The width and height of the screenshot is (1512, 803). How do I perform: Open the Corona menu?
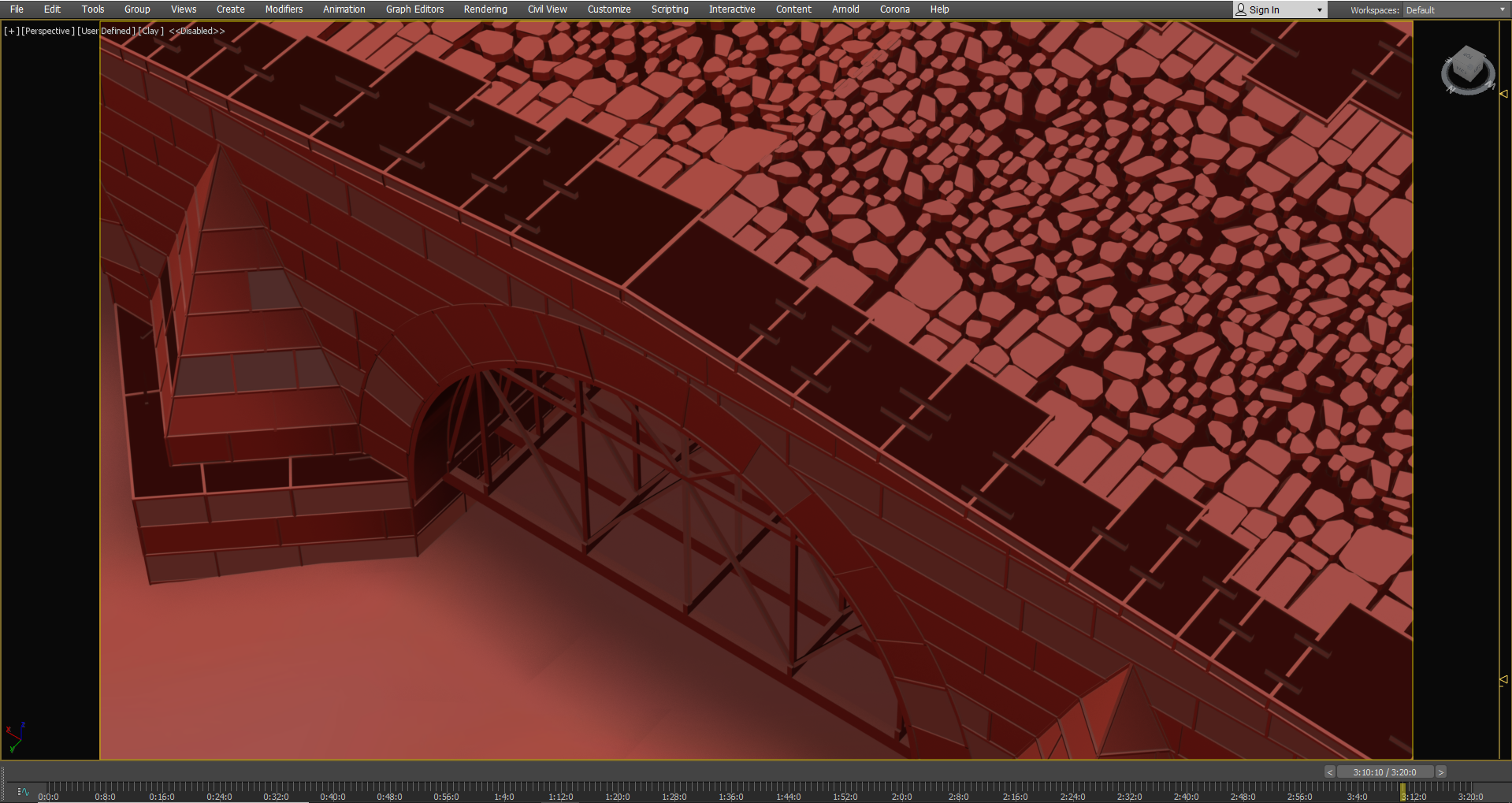click(895, 9)
